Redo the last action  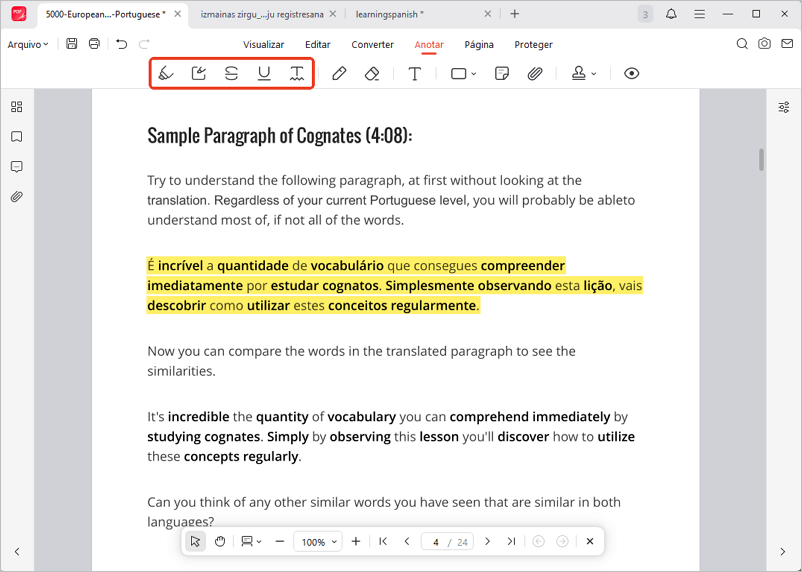[x=144, y=44]
